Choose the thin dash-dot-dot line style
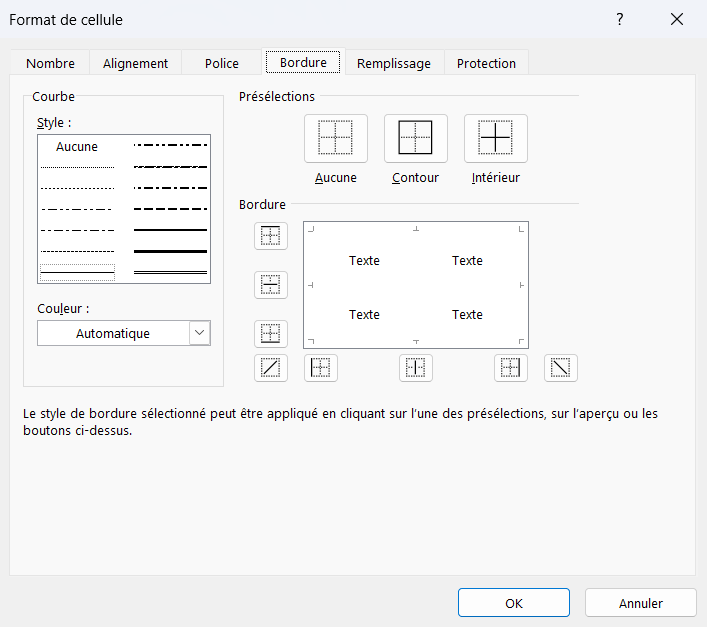Screen dimensions: 707x627 pos(77,209)
